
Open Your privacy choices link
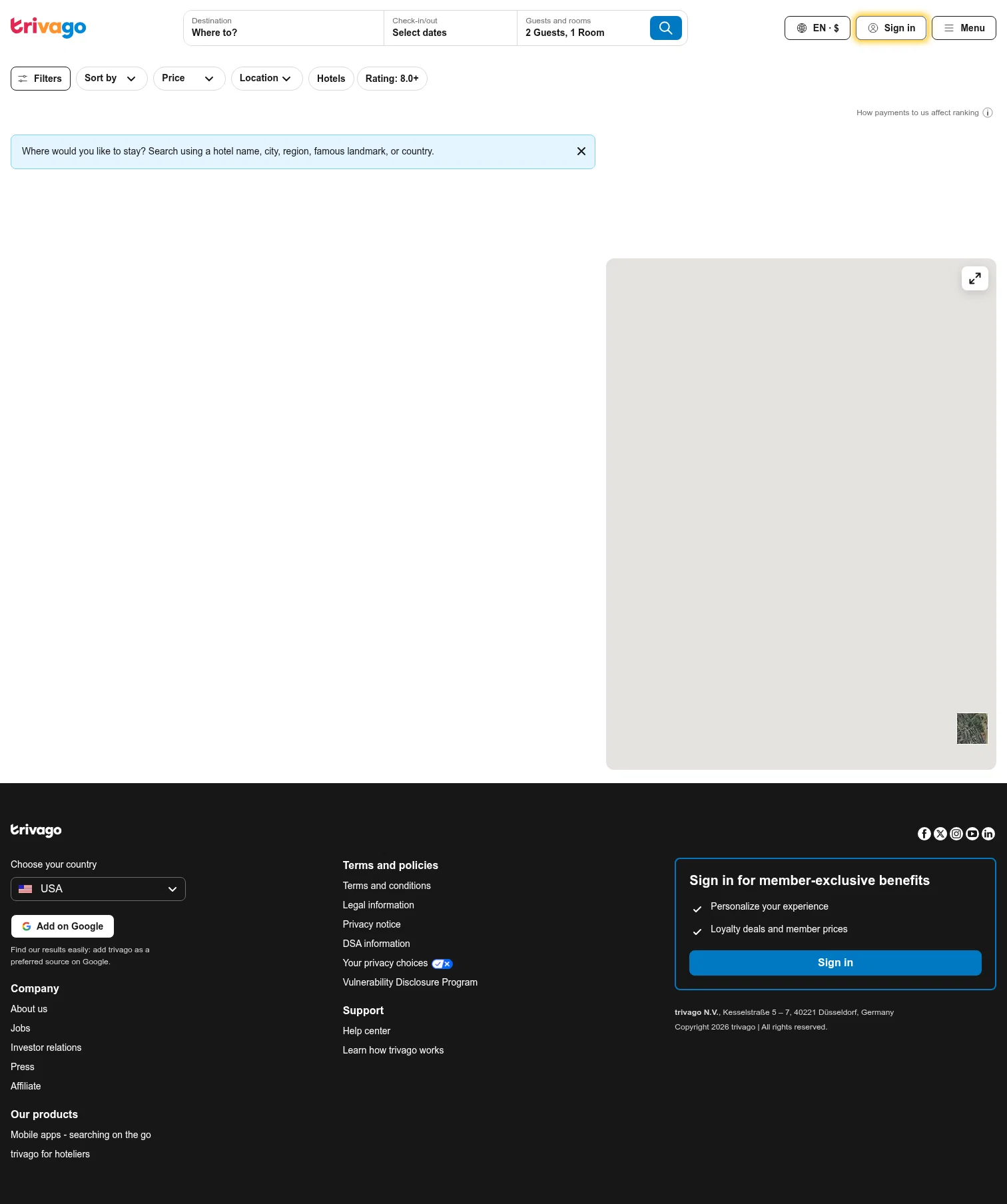pos(398,963)
